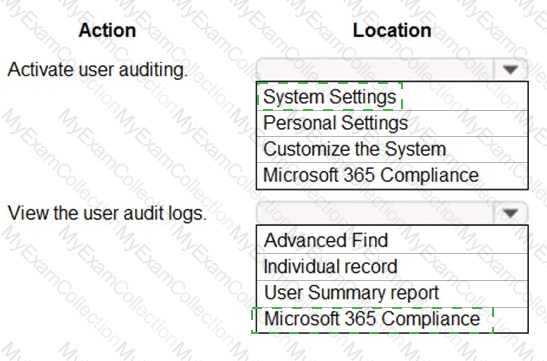Choose the option directly above User Summary report

click(392, 267)
